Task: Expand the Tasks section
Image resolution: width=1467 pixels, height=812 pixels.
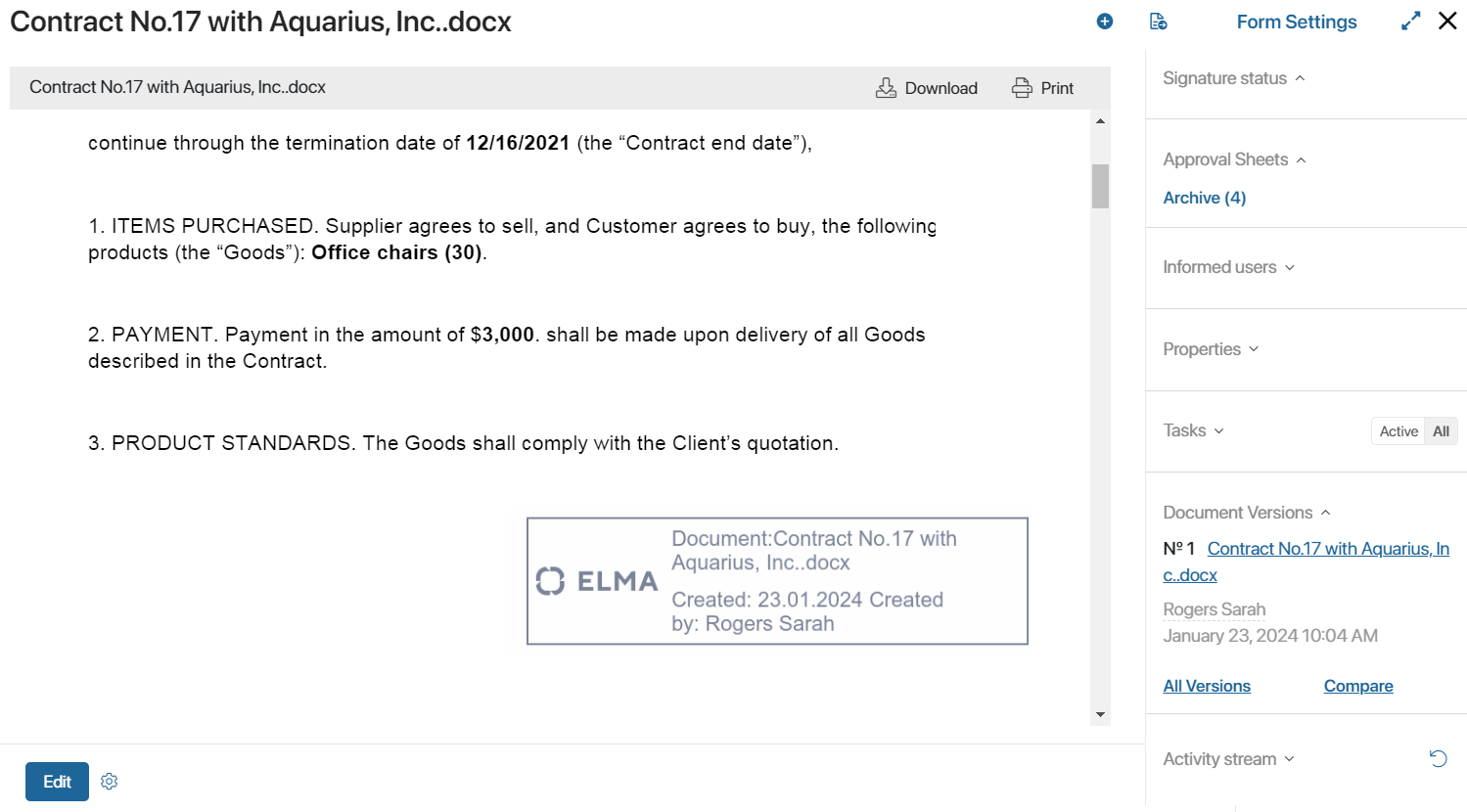Action: 1193,430
